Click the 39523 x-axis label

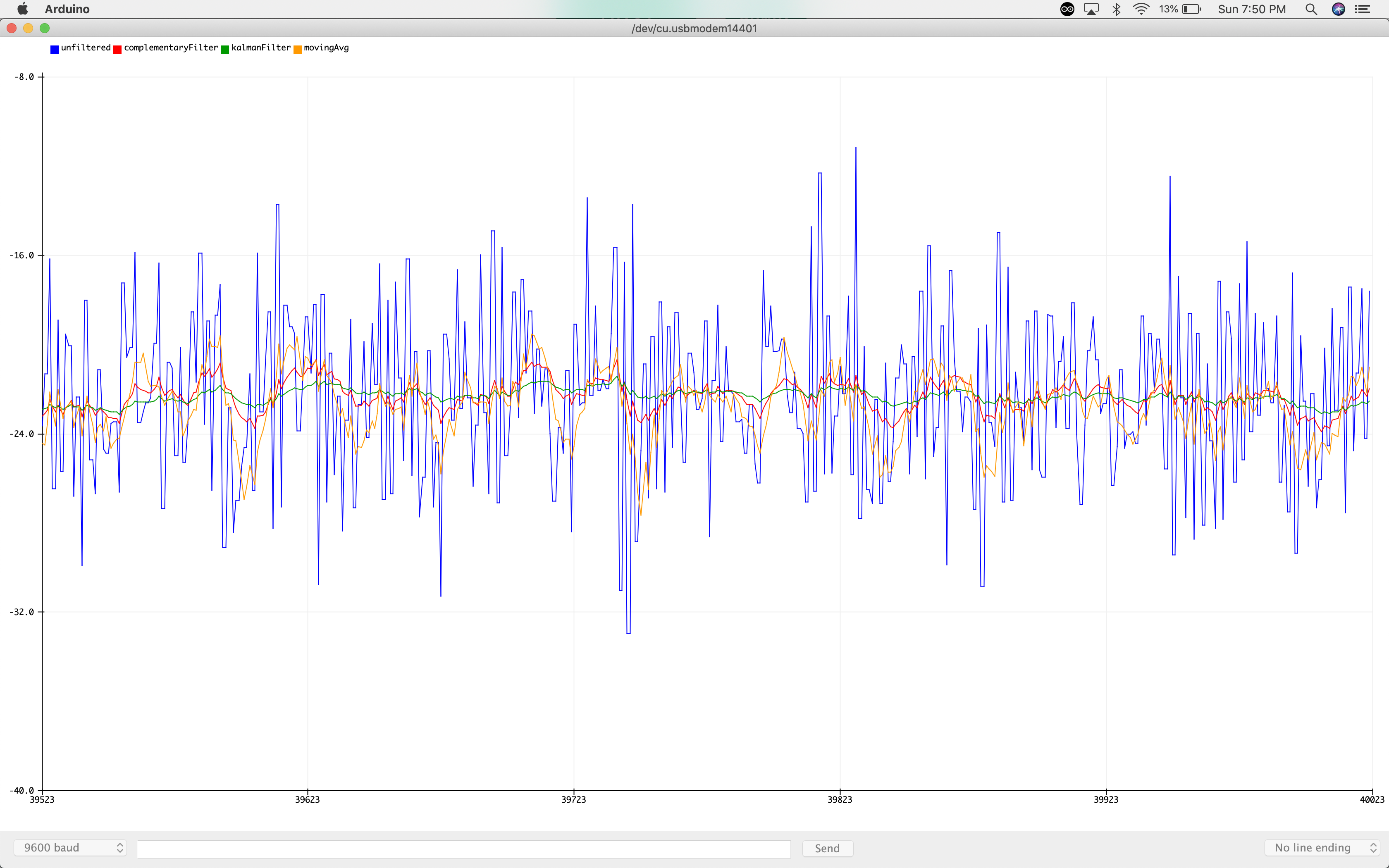[42, 800]
